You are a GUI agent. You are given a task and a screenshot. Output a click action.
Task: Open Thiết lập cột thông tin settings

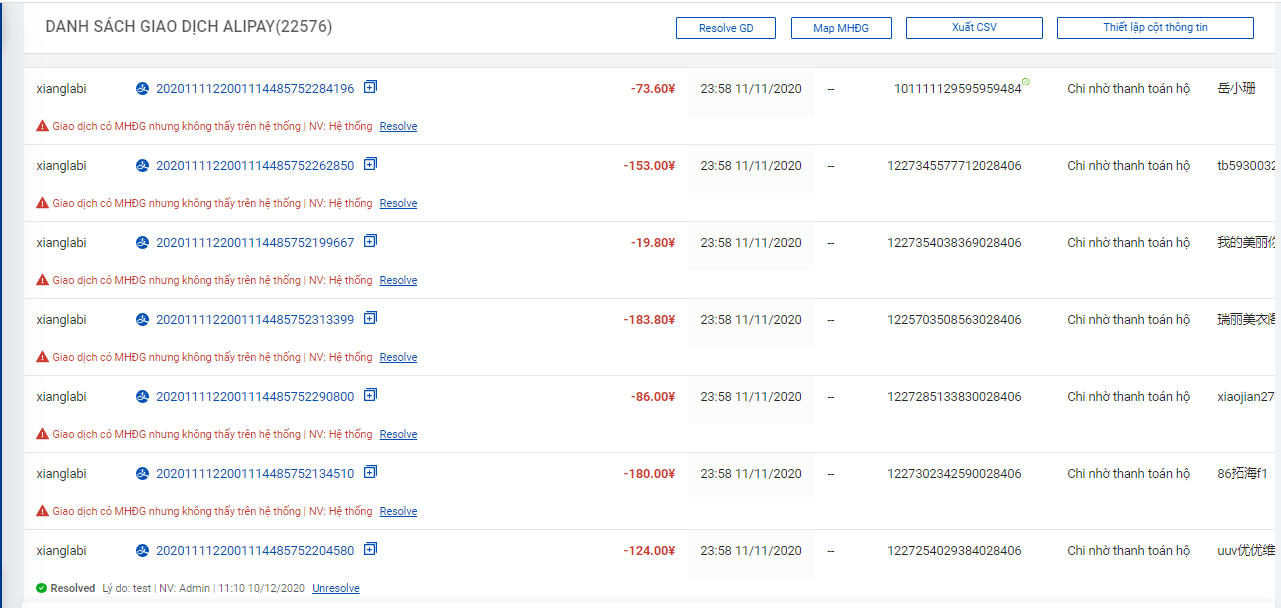click(1154, 28)
